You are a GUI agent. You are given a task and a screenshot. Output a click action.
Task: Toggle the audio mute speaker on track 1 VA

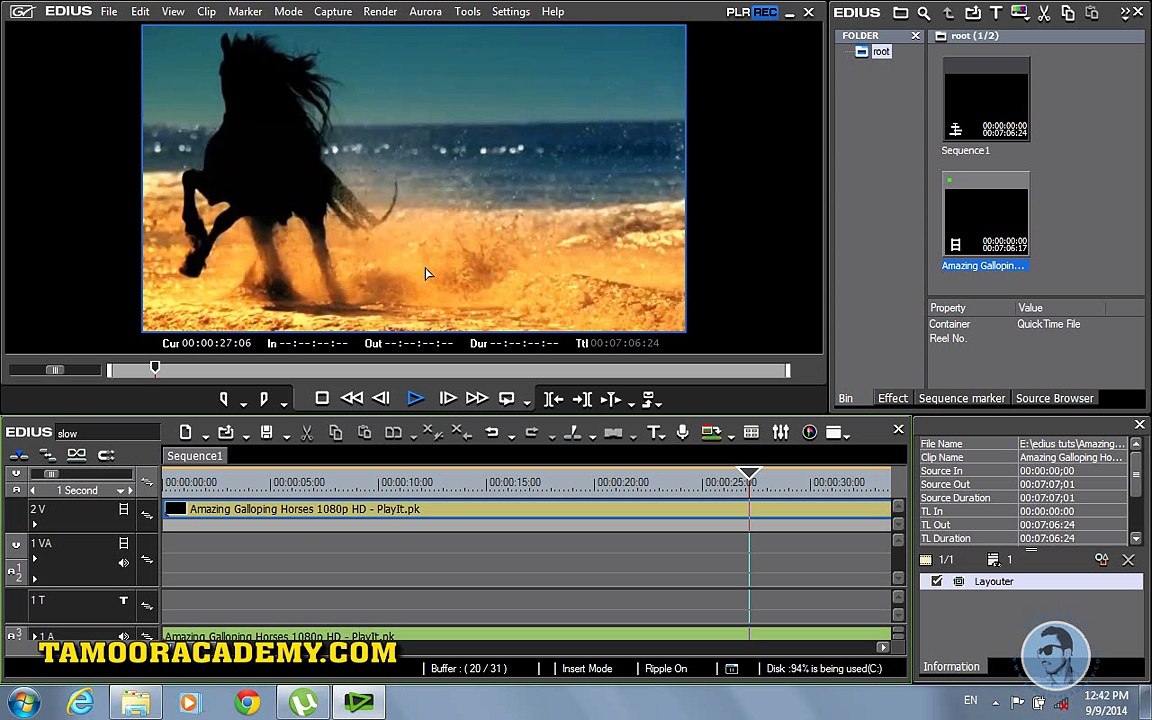[x=123, y=563]
